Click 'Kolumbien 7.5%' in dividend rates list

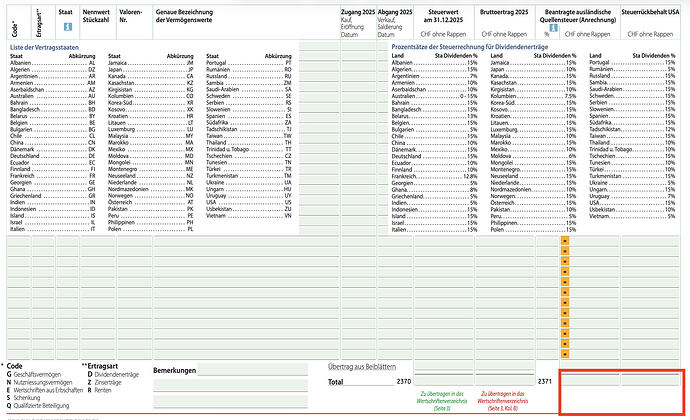click(533, 96)
